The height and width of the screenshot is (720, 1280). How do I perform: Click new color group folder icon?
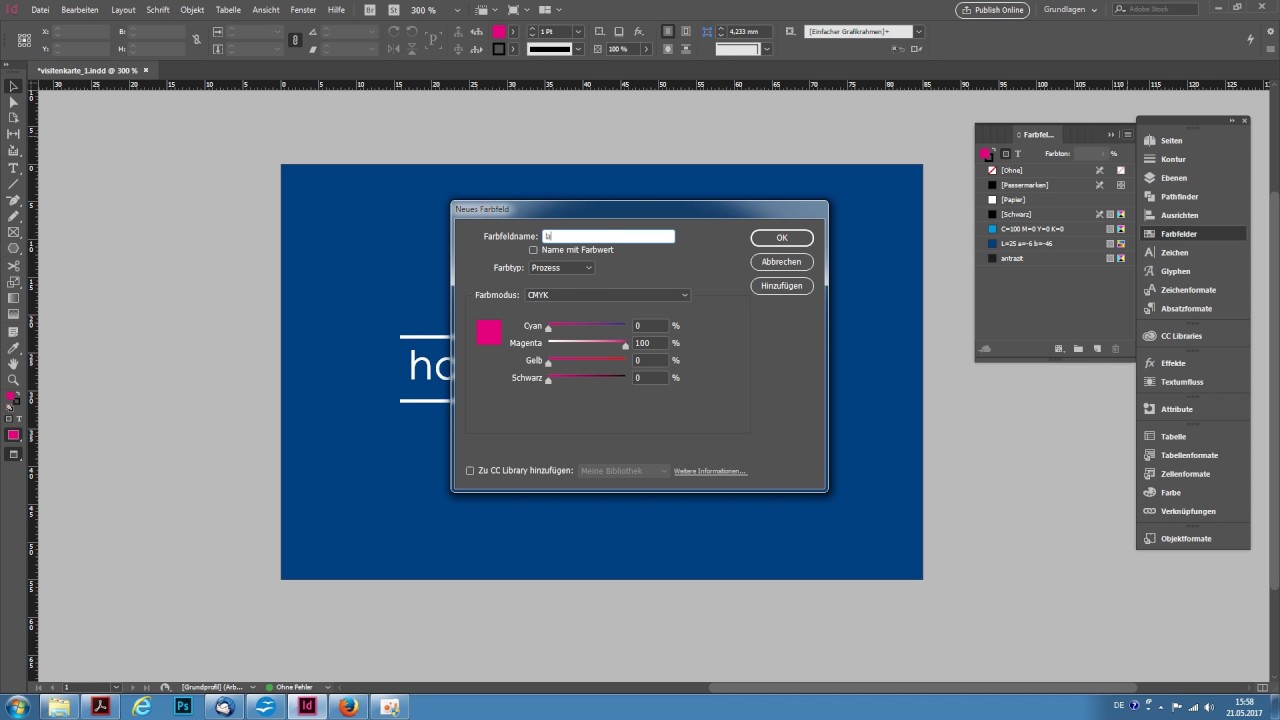click(x=1078, y=349)
